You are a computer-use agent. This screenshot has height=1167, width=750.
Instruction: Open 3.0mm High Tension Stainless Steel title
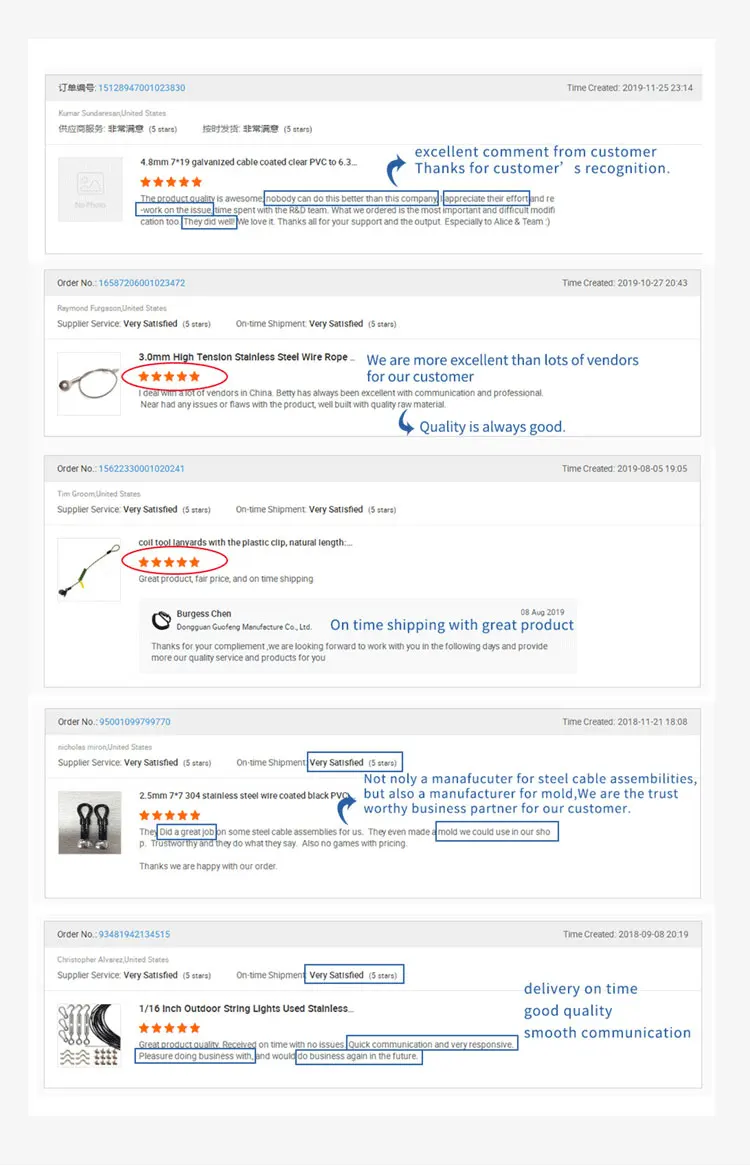pos(243,357)
